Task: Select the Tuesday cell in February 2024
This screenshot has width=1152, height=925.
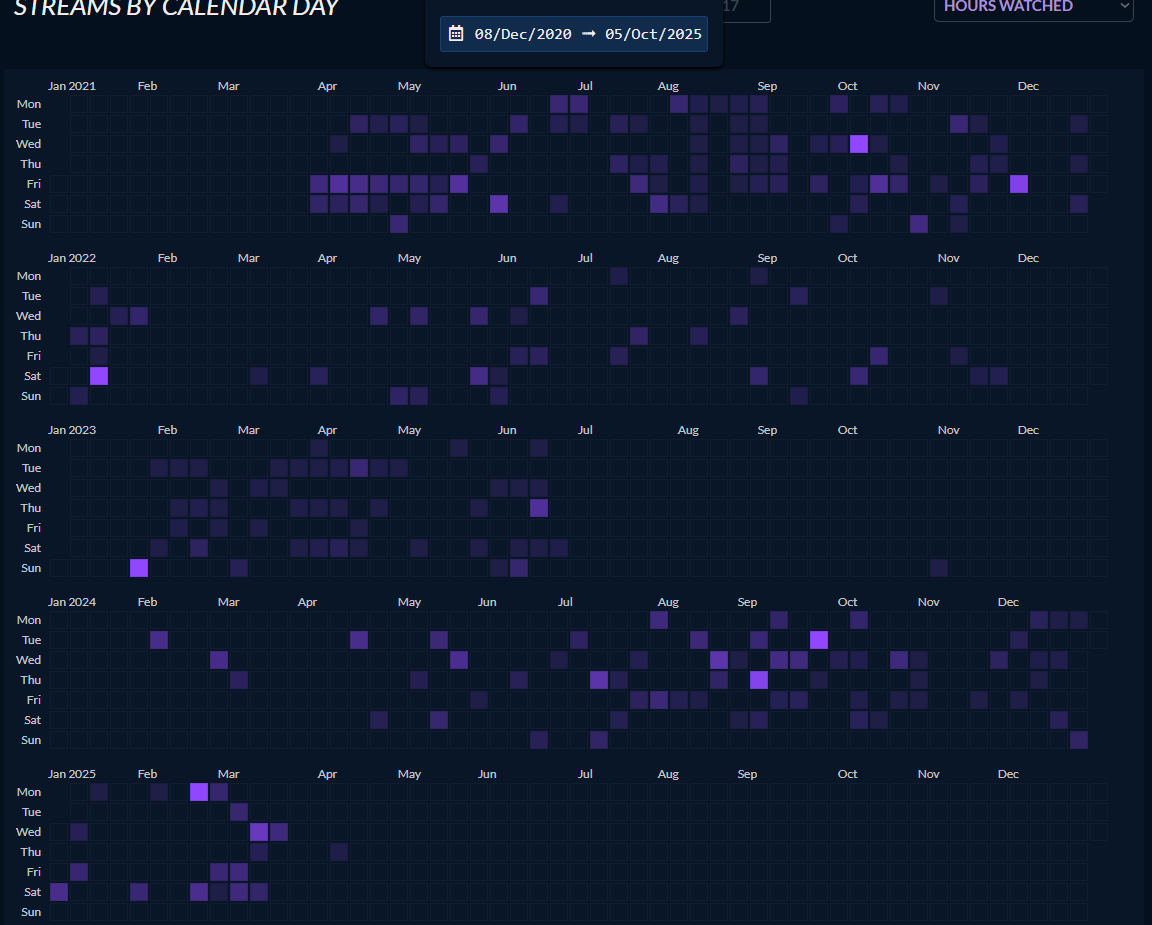Action: pos(159,640)
